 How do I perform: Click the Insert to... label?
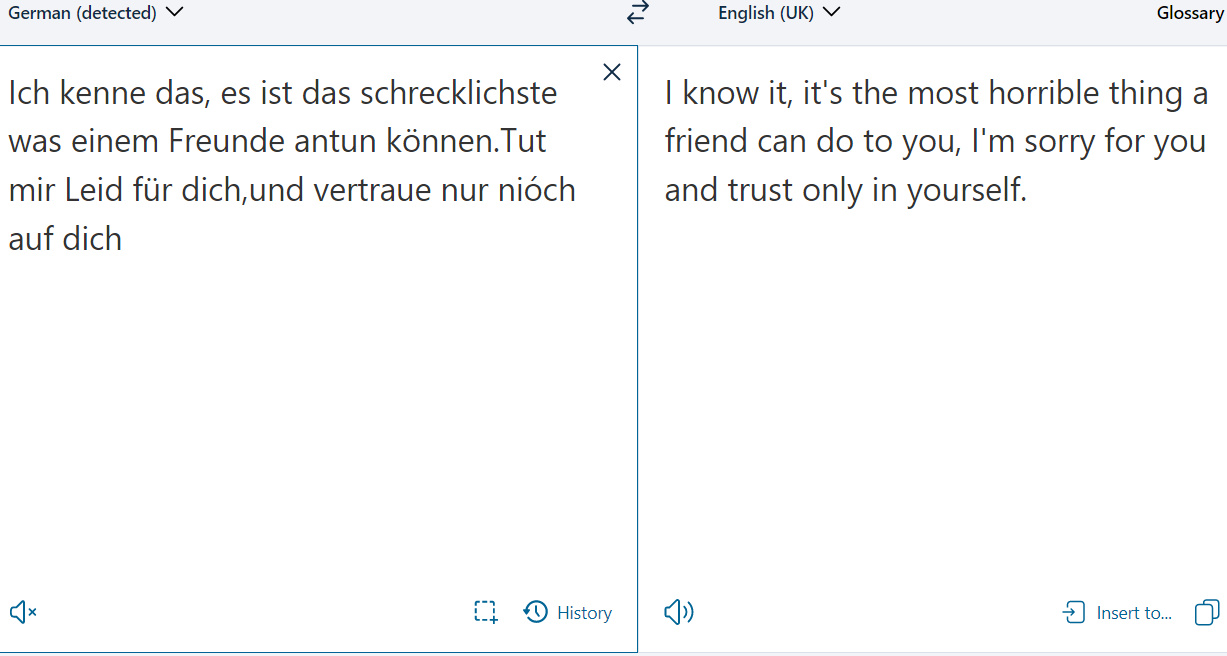click(x=1134, y=613)
